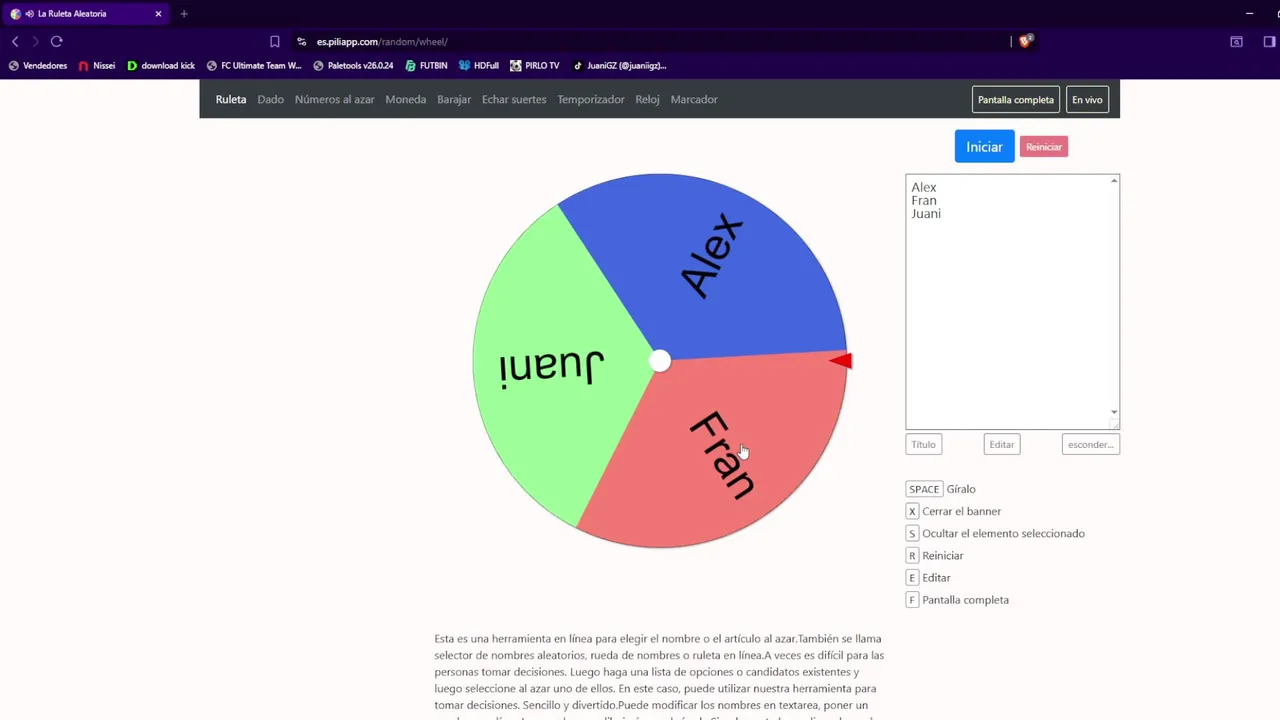The width and height of the screenshot is (1280, 720).
Task: Click the En vivo button
Action: pos(1087,100)
